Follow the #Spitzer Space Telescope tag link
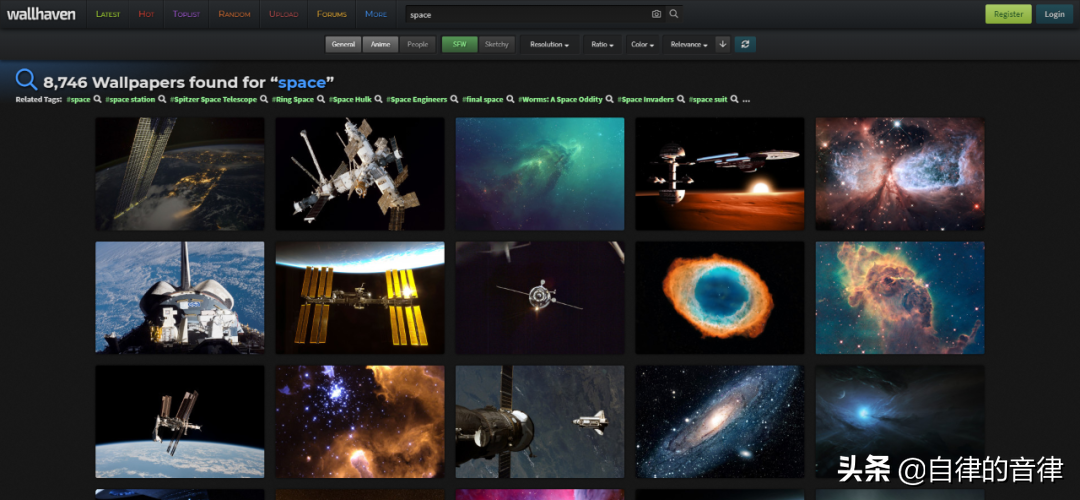The image size is (1080, 500). coord(214,99)
